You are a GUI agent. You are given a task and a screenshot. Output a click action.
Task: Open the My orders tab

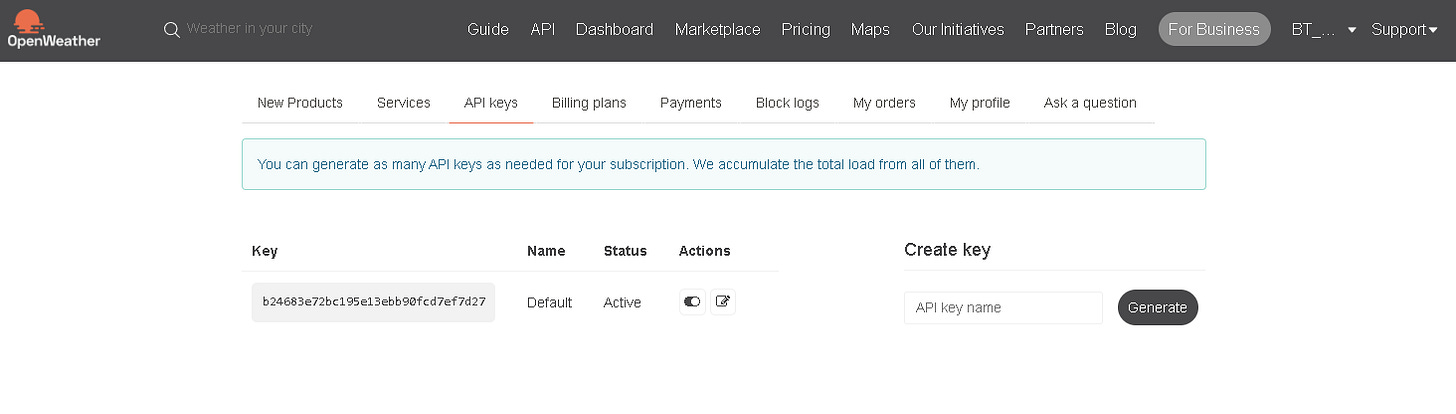coord(884,102)
